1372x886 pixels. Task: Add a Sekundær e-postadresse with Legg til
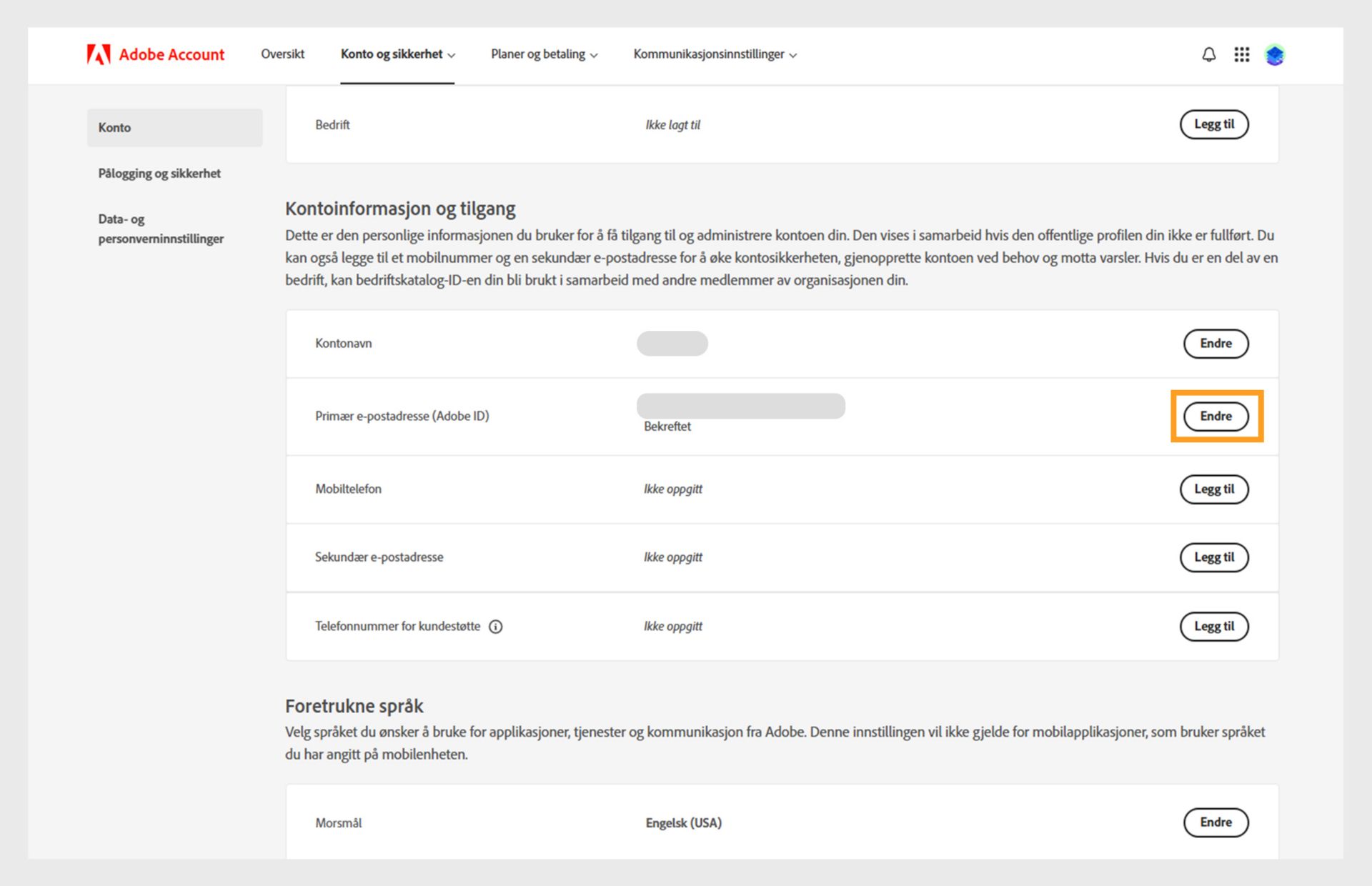(1214, 557)
